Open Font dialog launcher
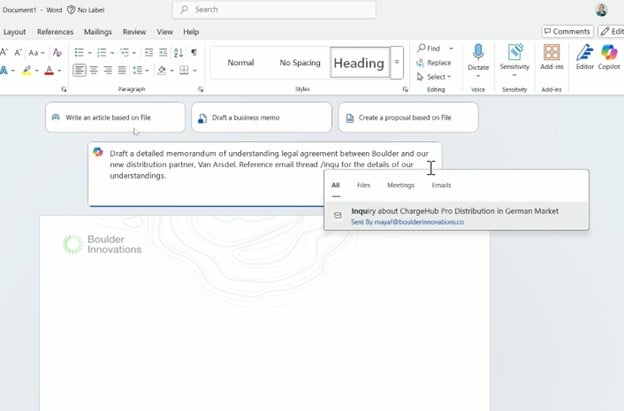 click(x=64, y=90)
